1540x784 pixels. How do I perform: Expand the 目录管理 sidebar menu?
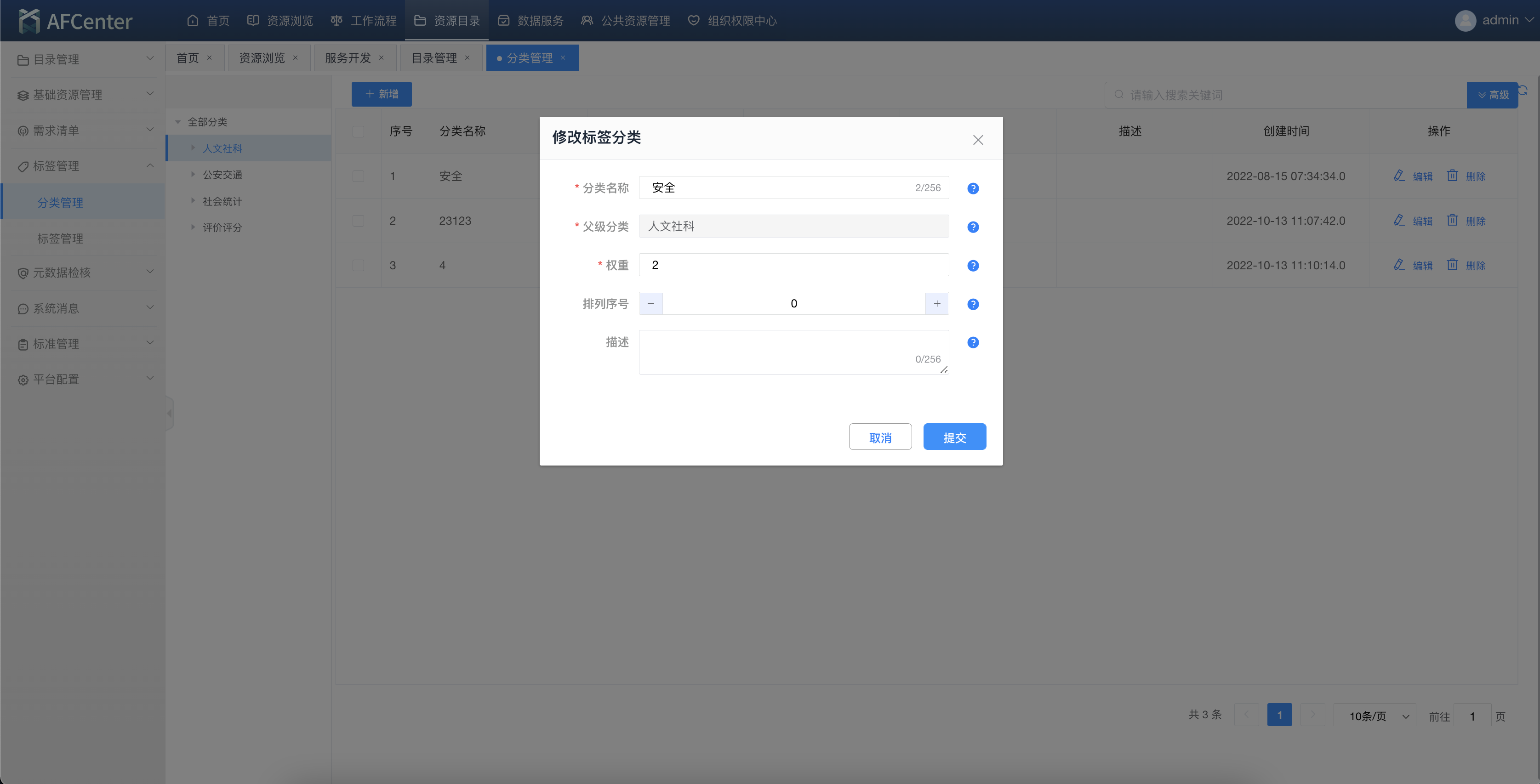pos(83,59)
